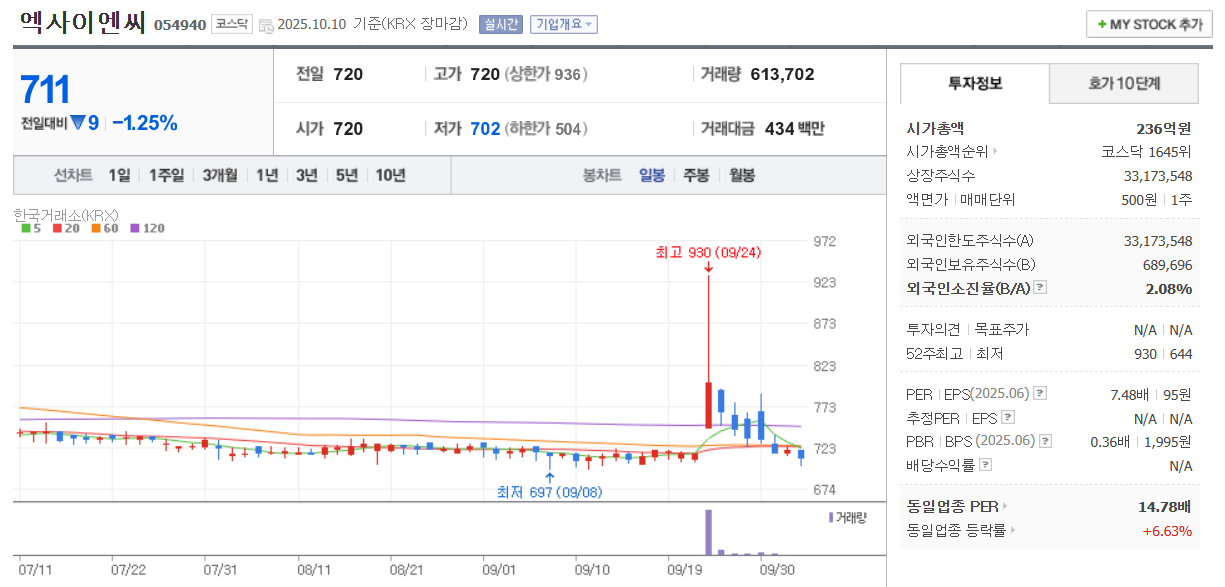Switch to the 투자정보 tab
The image size is (1225, 587).
tap(975, 83)
